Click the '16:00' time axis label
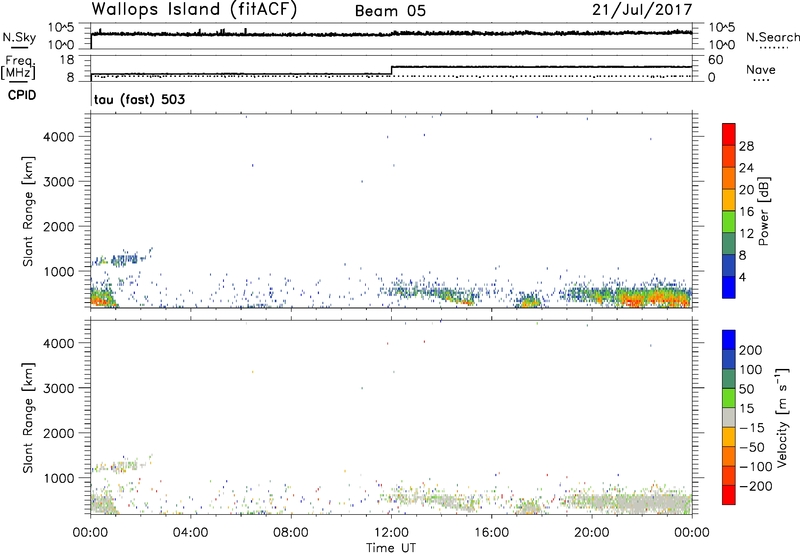Viewport: 800px width, 554px height. pos(491,533)
